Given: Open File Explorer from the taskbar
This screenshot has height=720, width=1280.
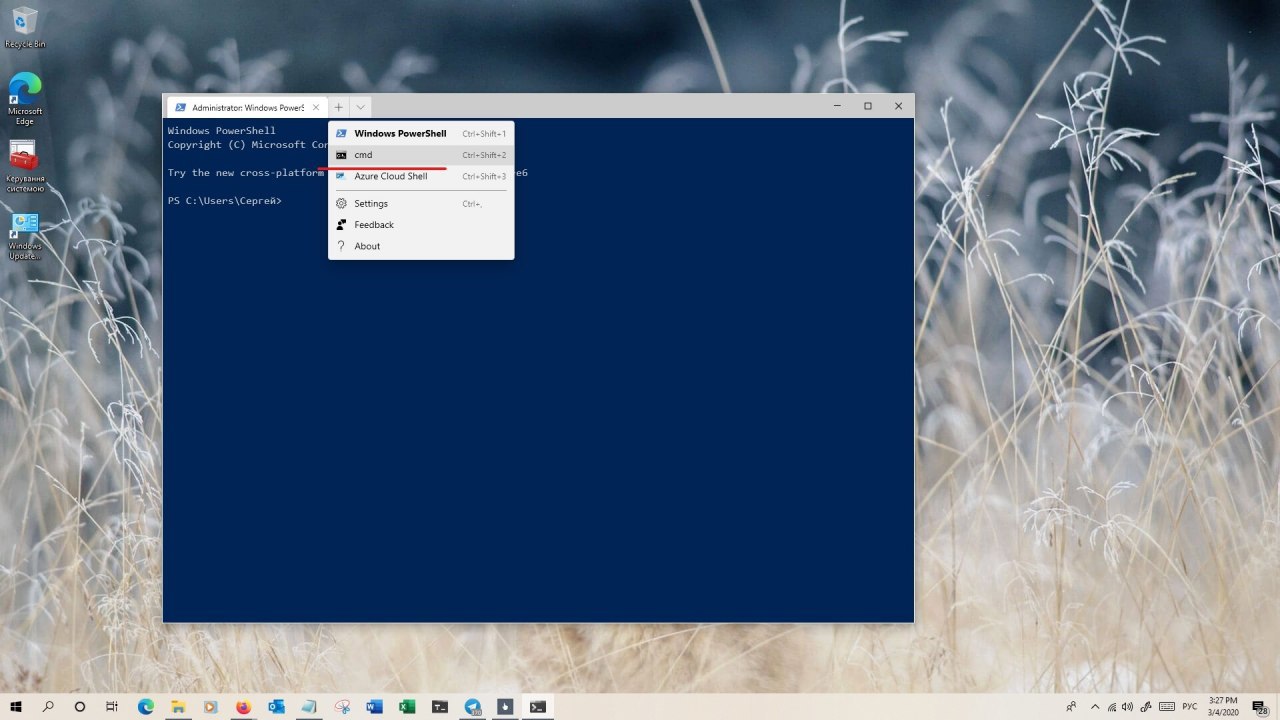Looking at the screenshot, I should click(178, 706).
